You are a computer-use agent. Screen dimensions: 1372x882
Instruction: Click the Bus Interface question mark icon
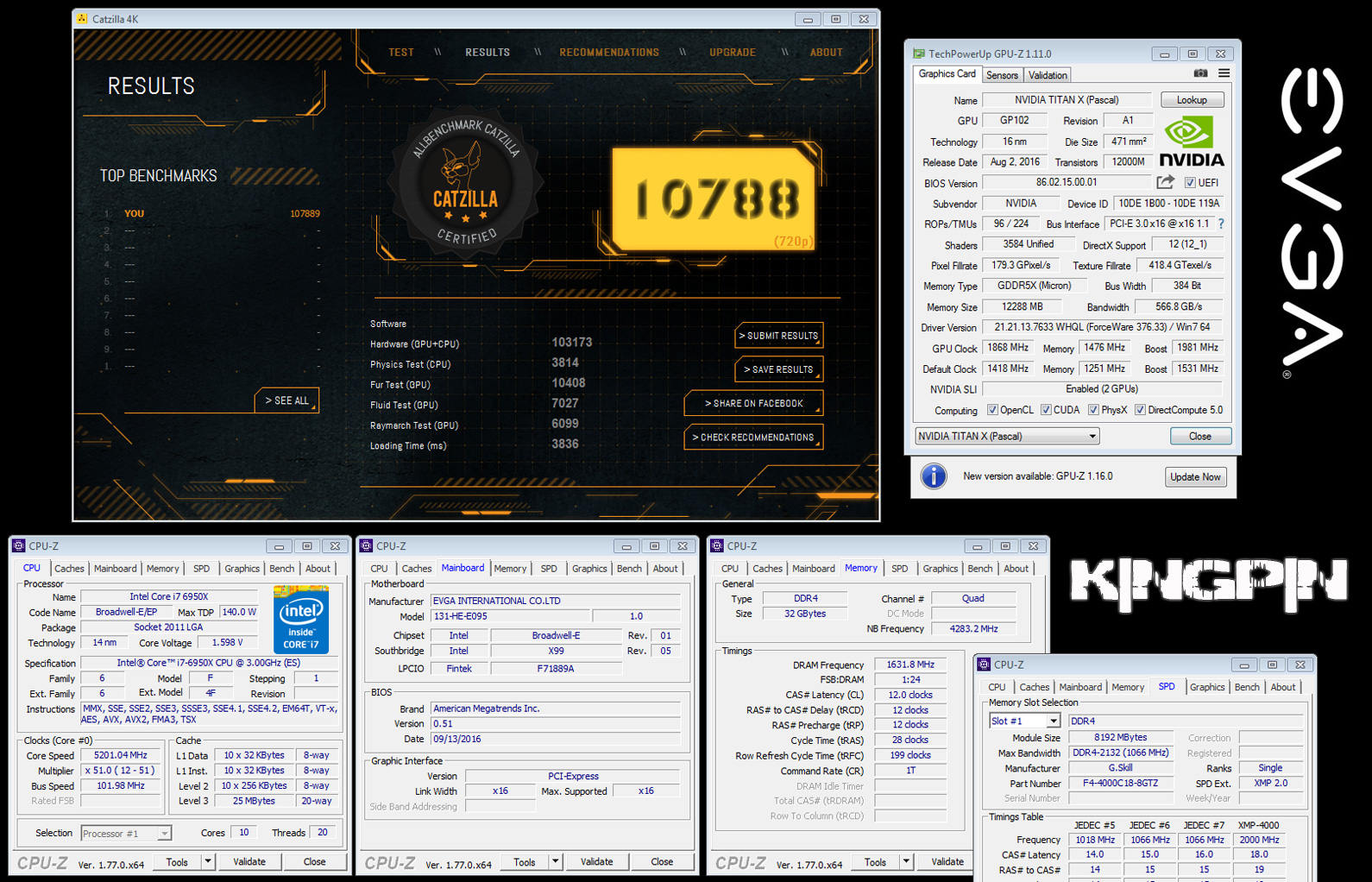click(x=1221, y=224)
